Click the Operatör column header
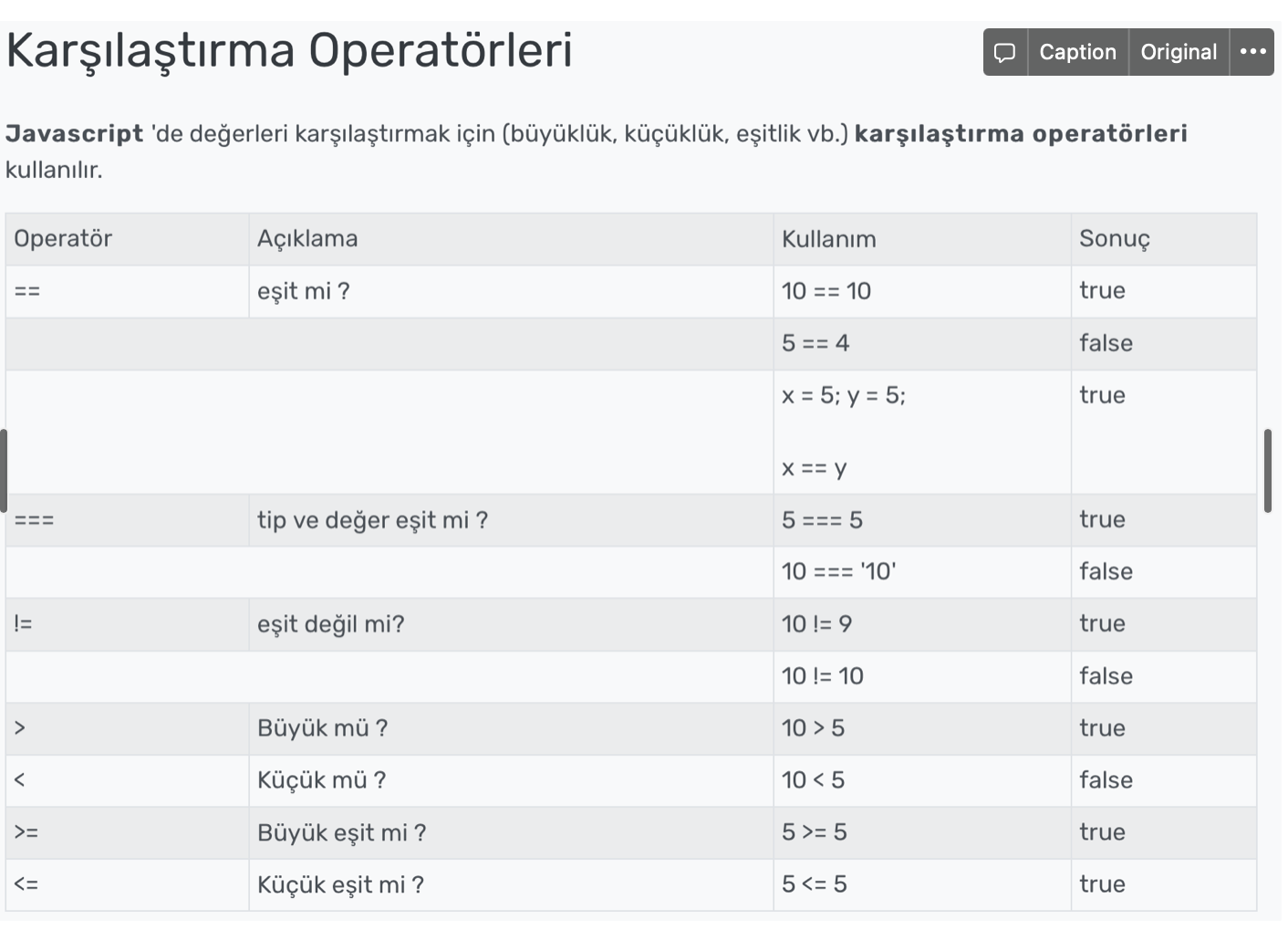This screenshot has height=940, width=1288. 127,239
